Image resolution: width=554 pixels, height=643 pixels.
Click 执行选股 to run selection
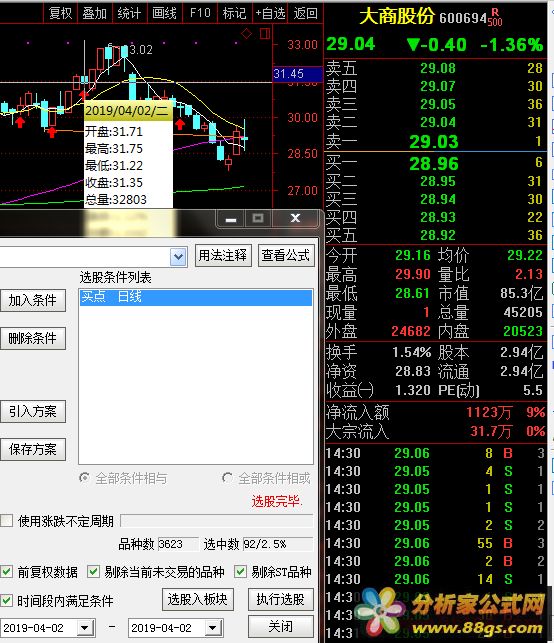pos(280,600)
